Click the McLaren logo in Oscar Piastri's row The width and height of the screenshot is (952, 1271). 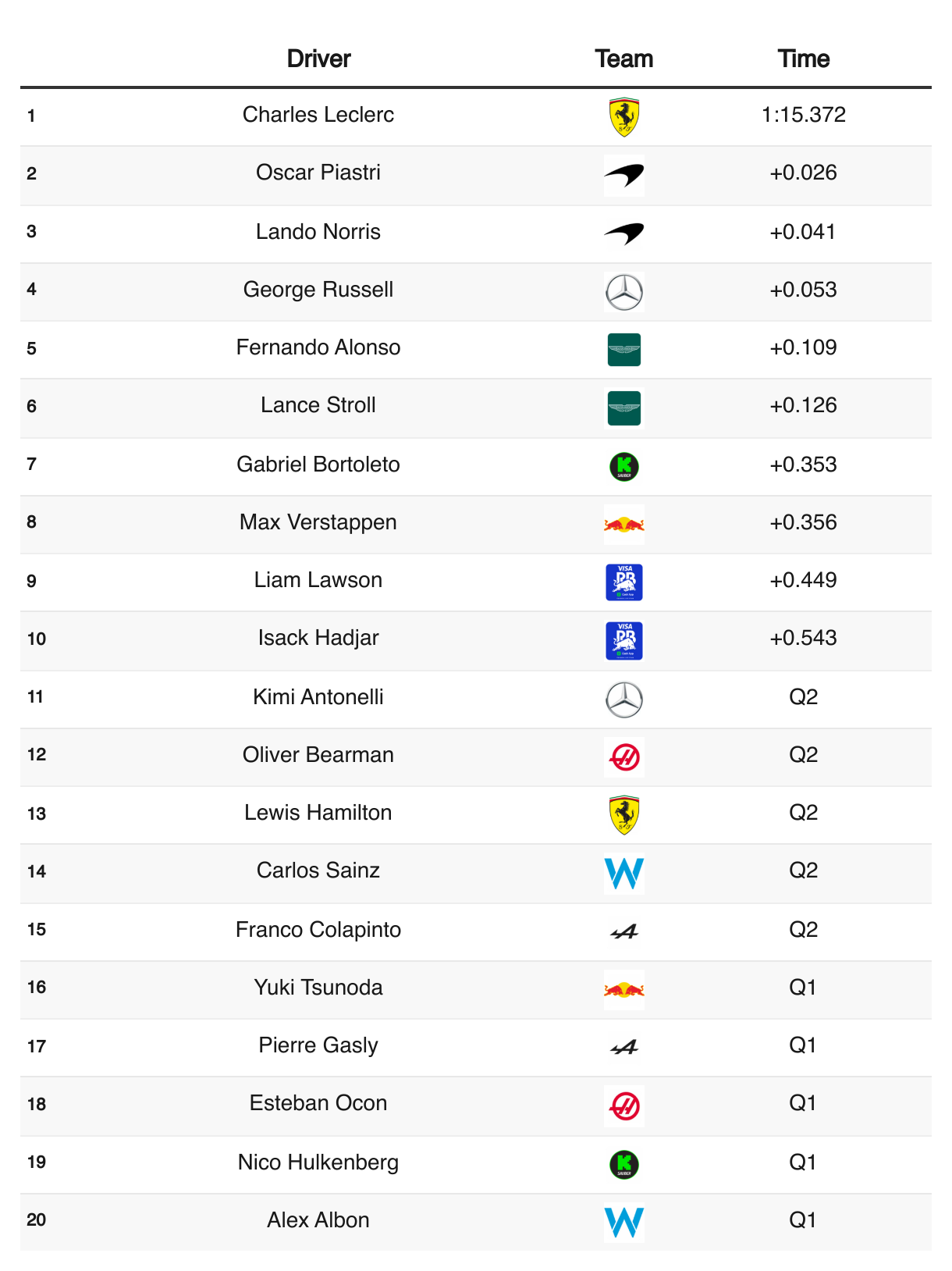[623, 175]
